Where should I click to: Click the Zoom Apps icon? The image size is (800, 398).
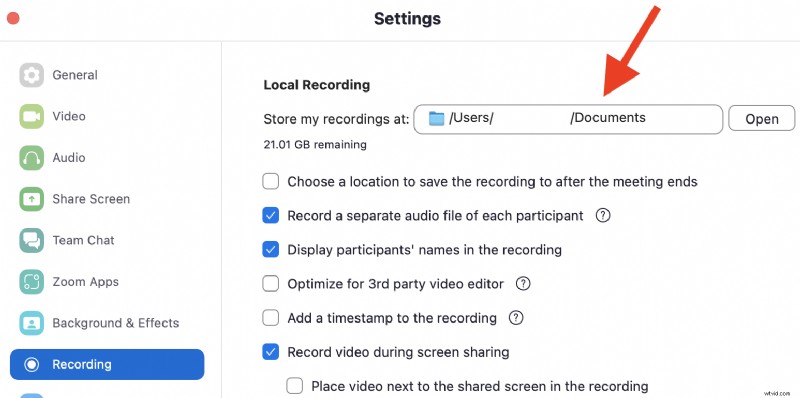pyautogui.click(x=32, y=282)
